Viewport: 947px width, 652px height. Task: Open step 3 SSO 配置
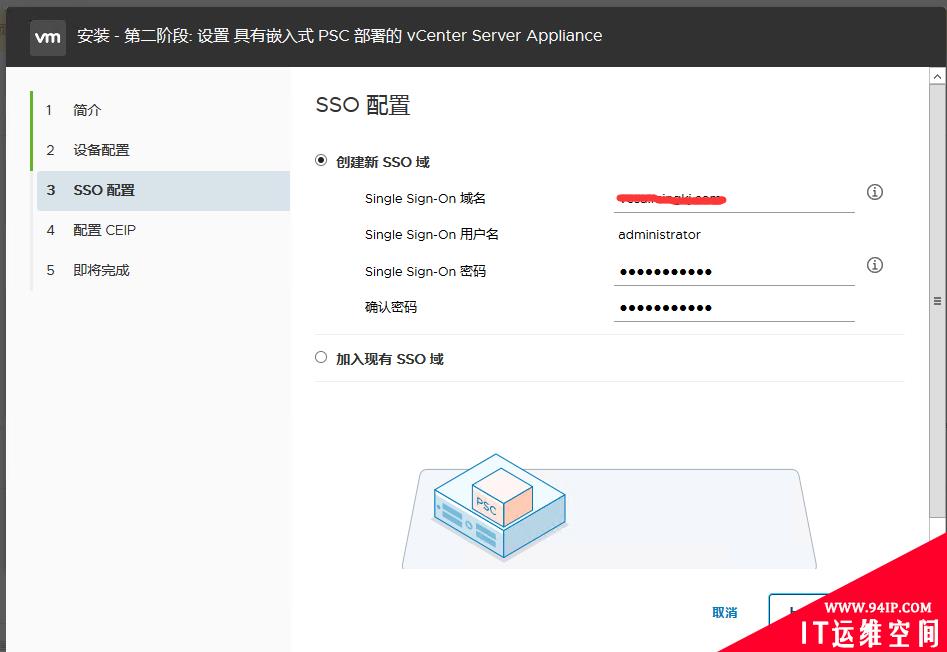(163, 190)
